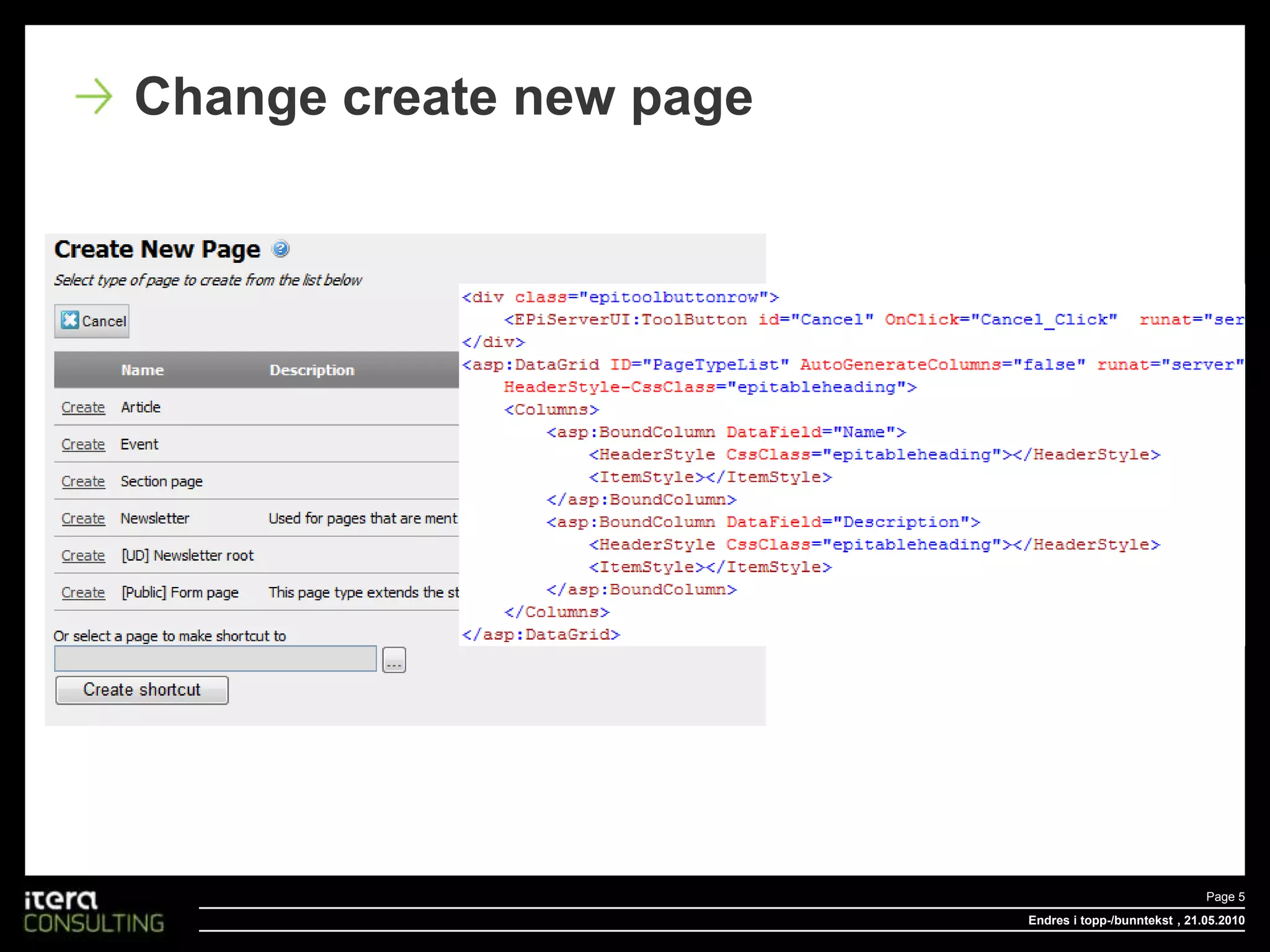This screenshot has width=1270, height=952.
Task: Open the page browser ellipsis button
Action: point(394,659)
